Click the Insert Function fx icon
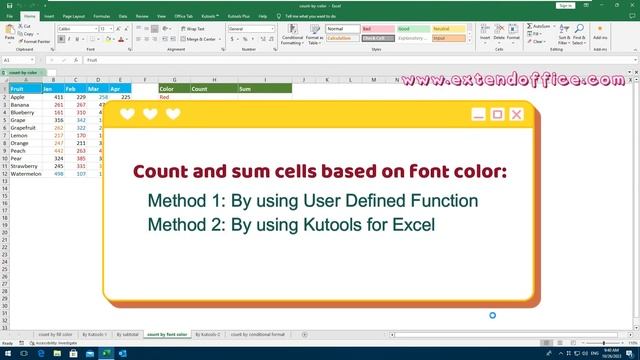Screen dimensions: 640x360 point(76,60)
